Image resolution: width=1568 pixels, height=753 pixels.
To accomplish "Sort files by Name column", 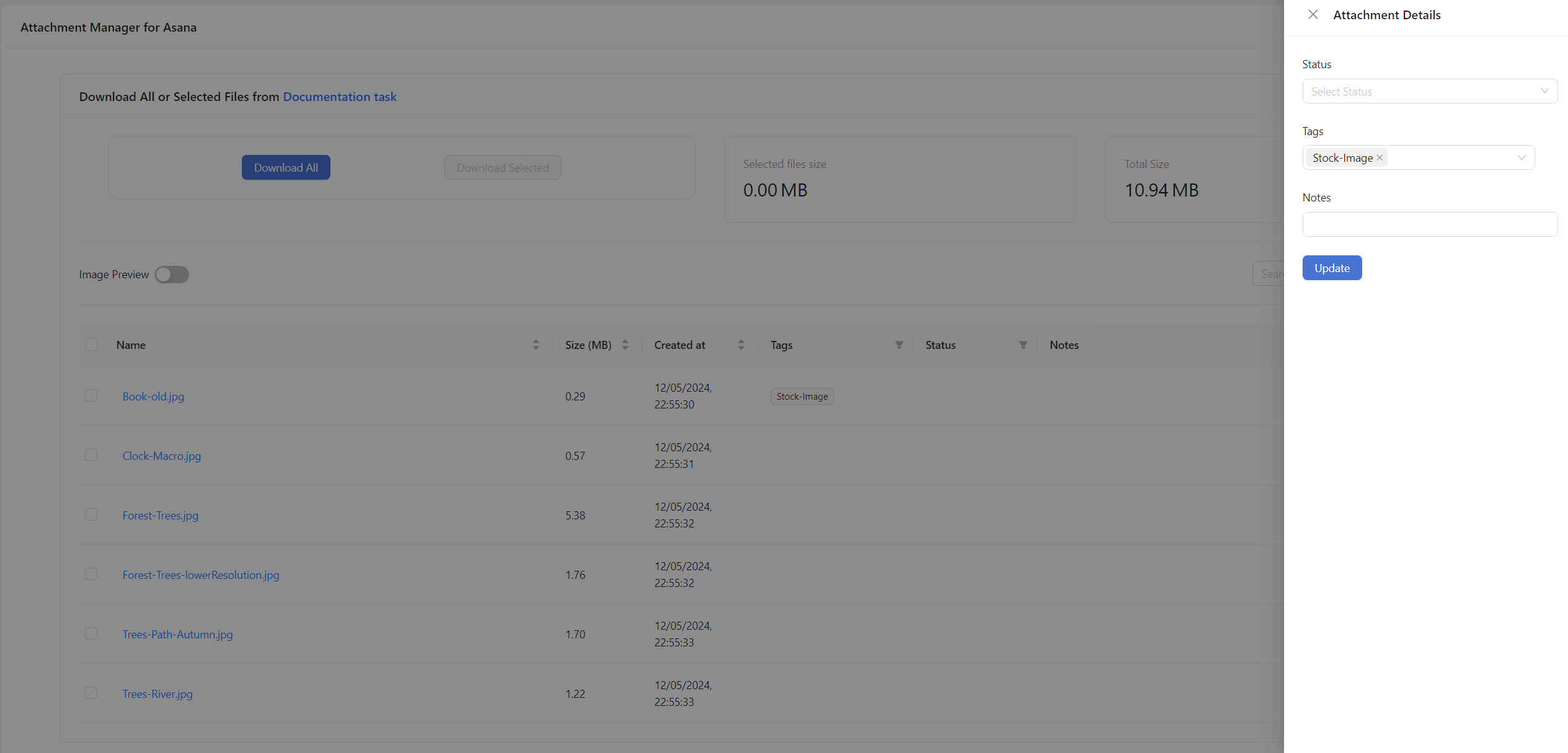I will 536,345.
